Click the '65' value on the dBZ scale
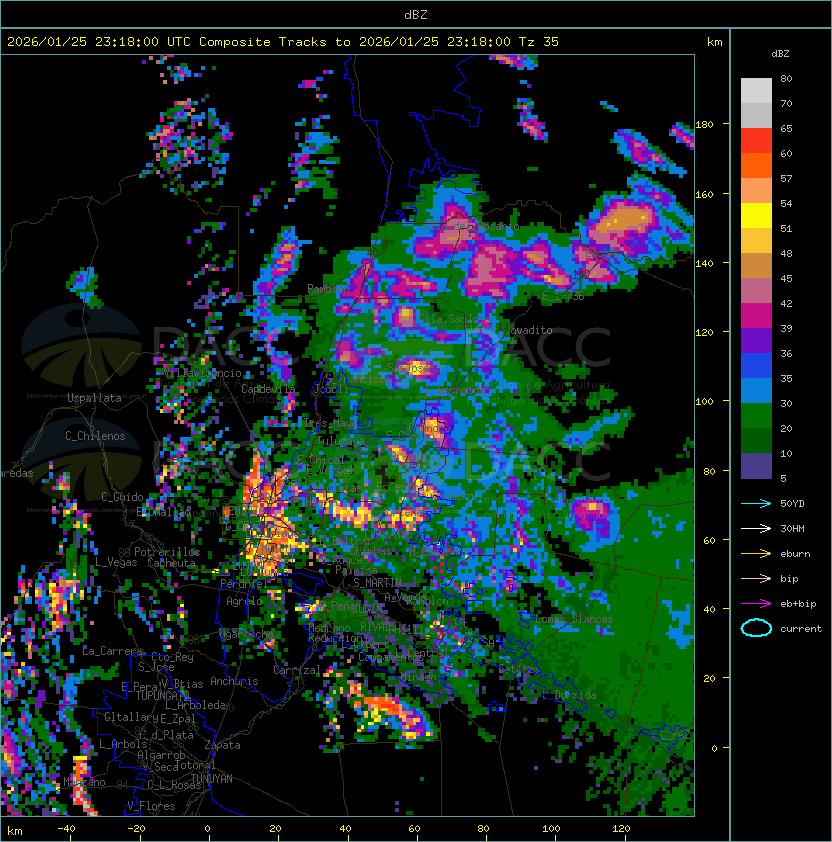Image resolution: width=832 pixels, height=842 pixels. pos(786,128)
